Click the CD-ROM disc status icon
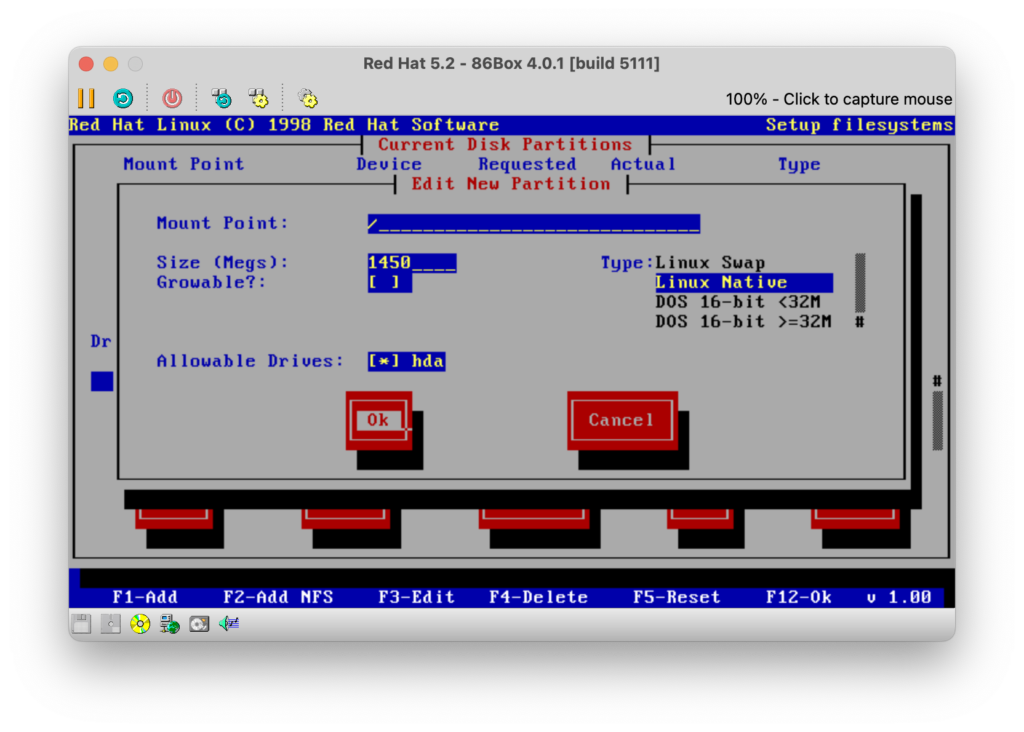This screenshot has width=1024, height=732. 140,624
